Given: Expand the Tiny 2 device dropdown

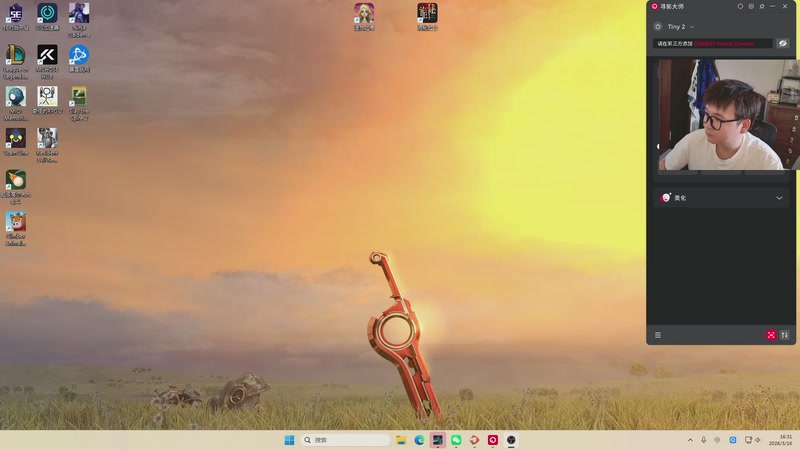Looking at the screenshot, I should coord(692,27).
